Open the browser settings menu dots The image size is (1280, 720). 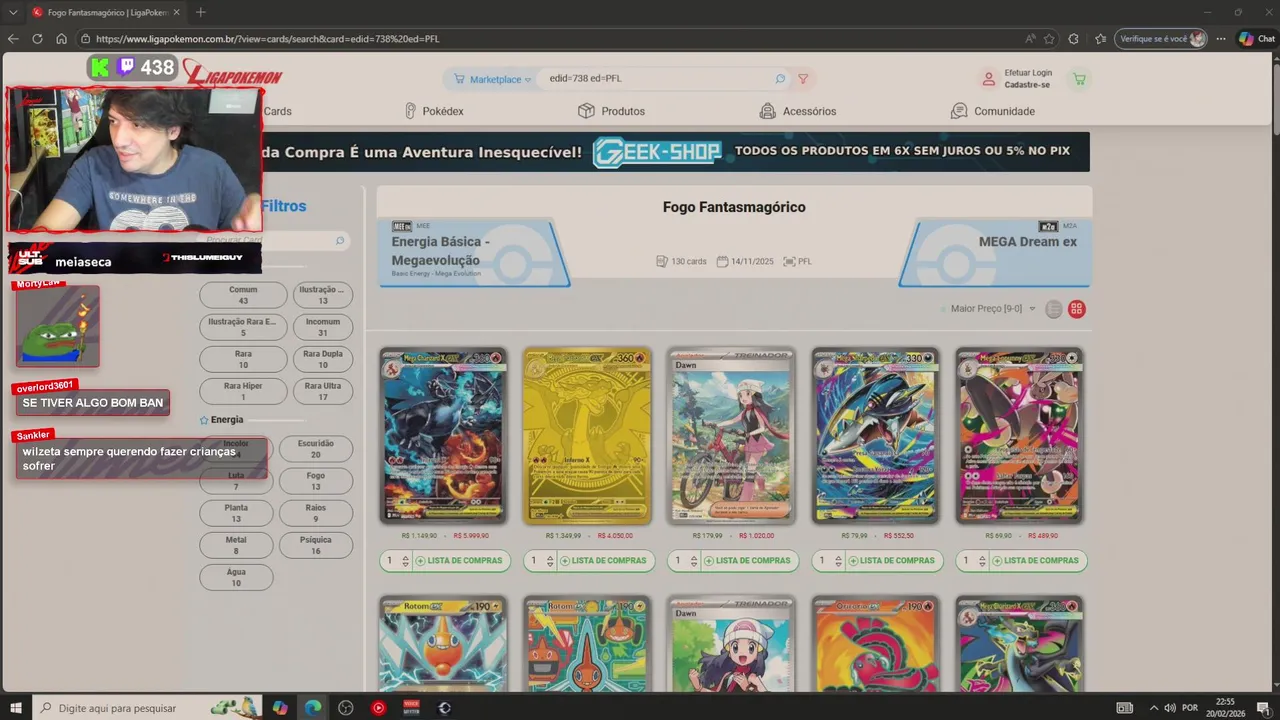pos(1221,39)
